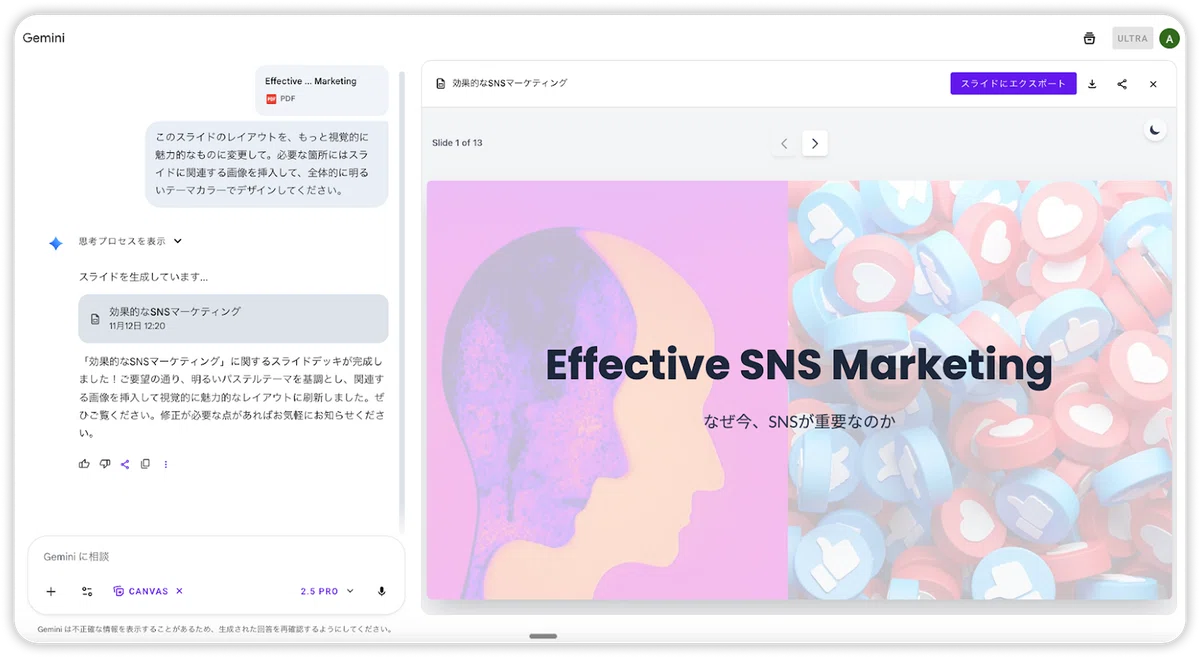Viewport: 1200px width, 658px height.
Task: Share the canvas via share icon
Action: pyautogui.click(x=1122, y=84)
